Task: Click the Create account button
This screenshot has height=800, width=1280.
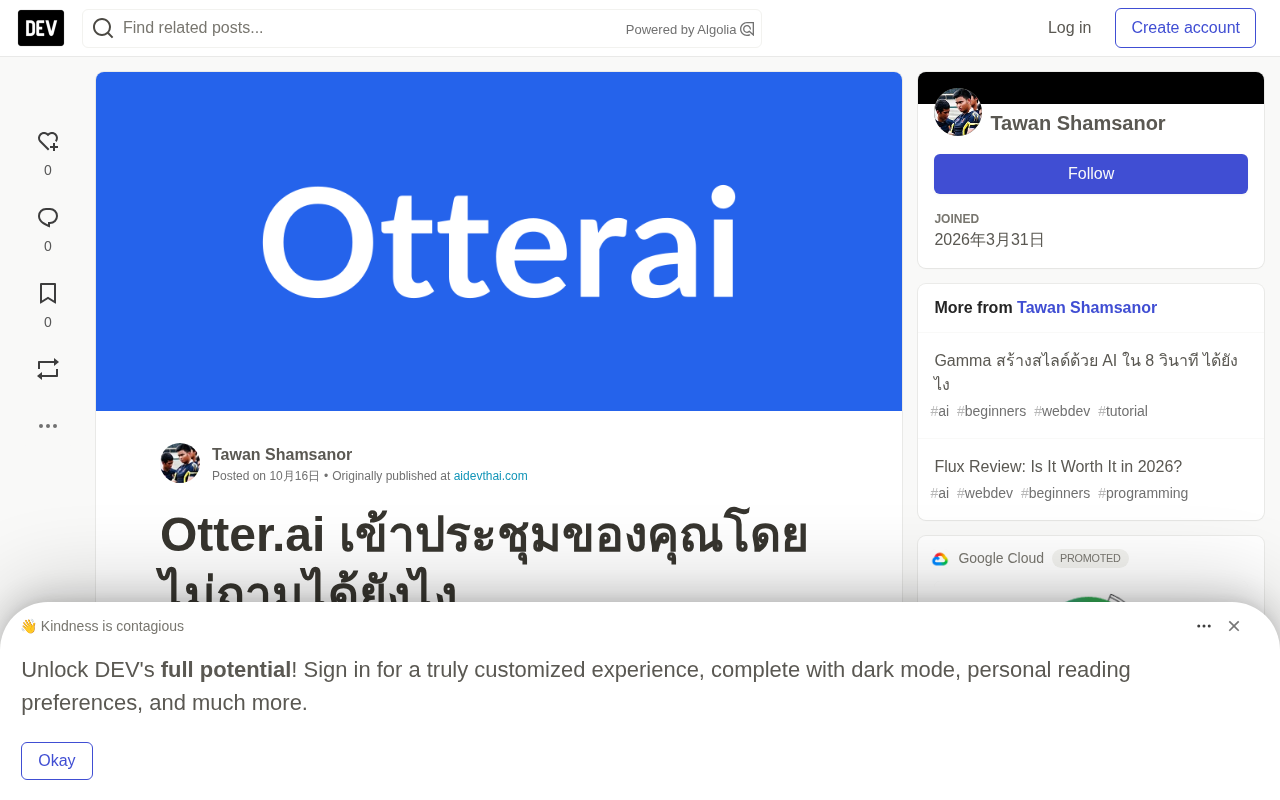Action: tap(1185, 28)
